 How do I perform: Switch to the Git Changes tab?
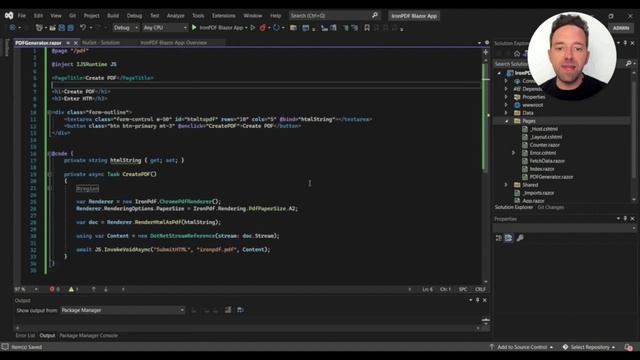[551, 207]
